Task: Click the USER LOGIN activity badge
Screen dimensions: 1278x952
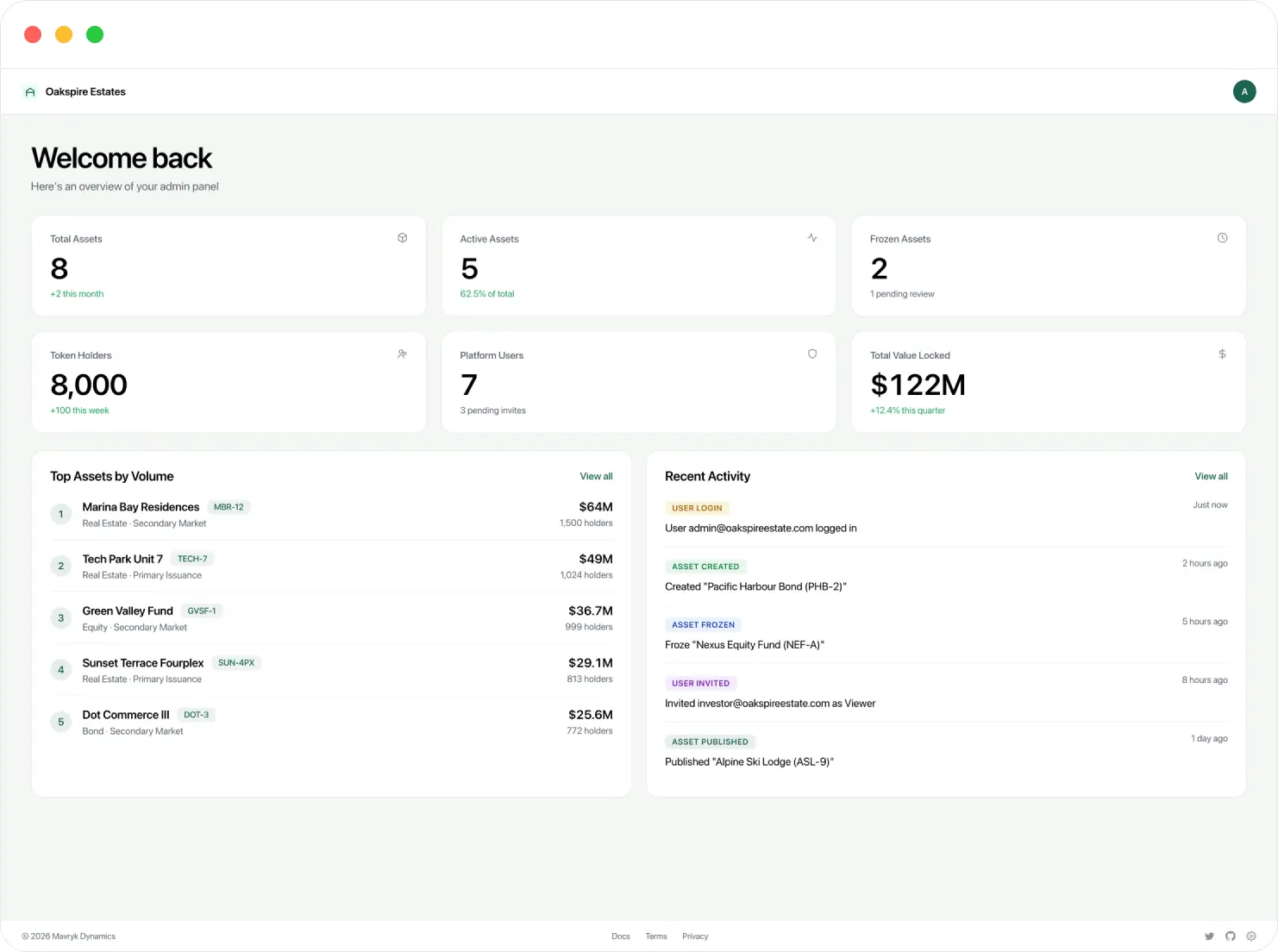Action: [697, 509]
